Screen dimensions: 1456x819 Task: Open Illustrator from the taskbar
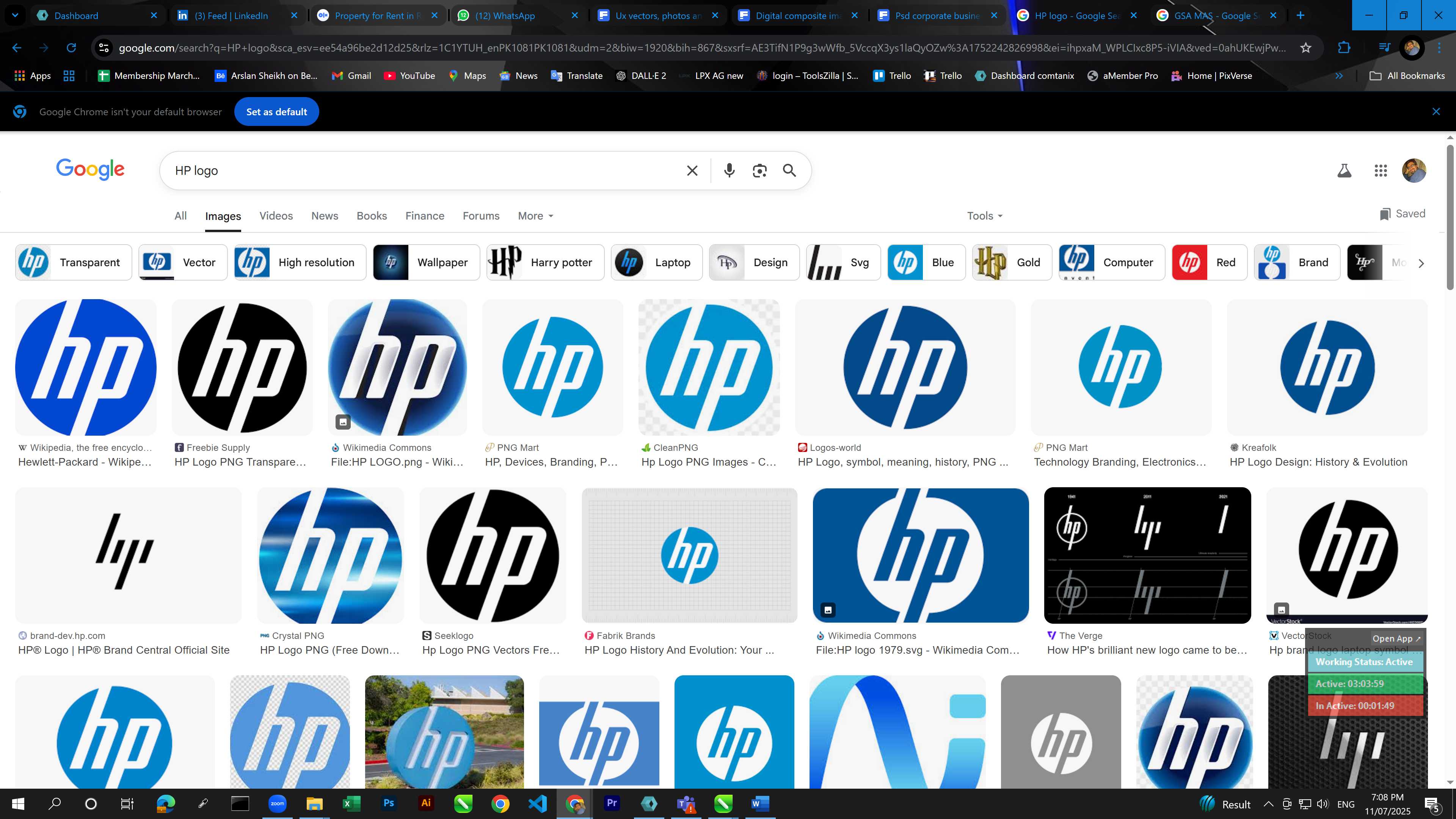click(425, 803)
